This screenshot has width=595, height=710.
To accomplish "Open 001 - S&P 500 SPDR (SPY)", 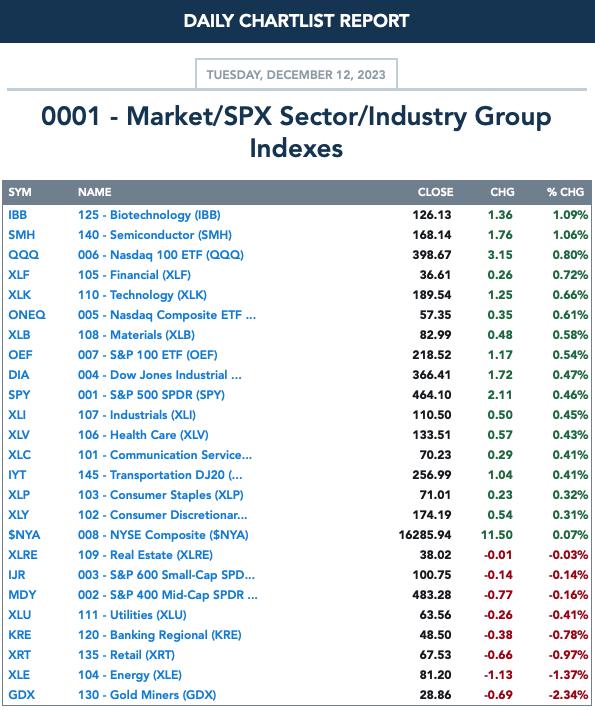I will click(151, 394).
